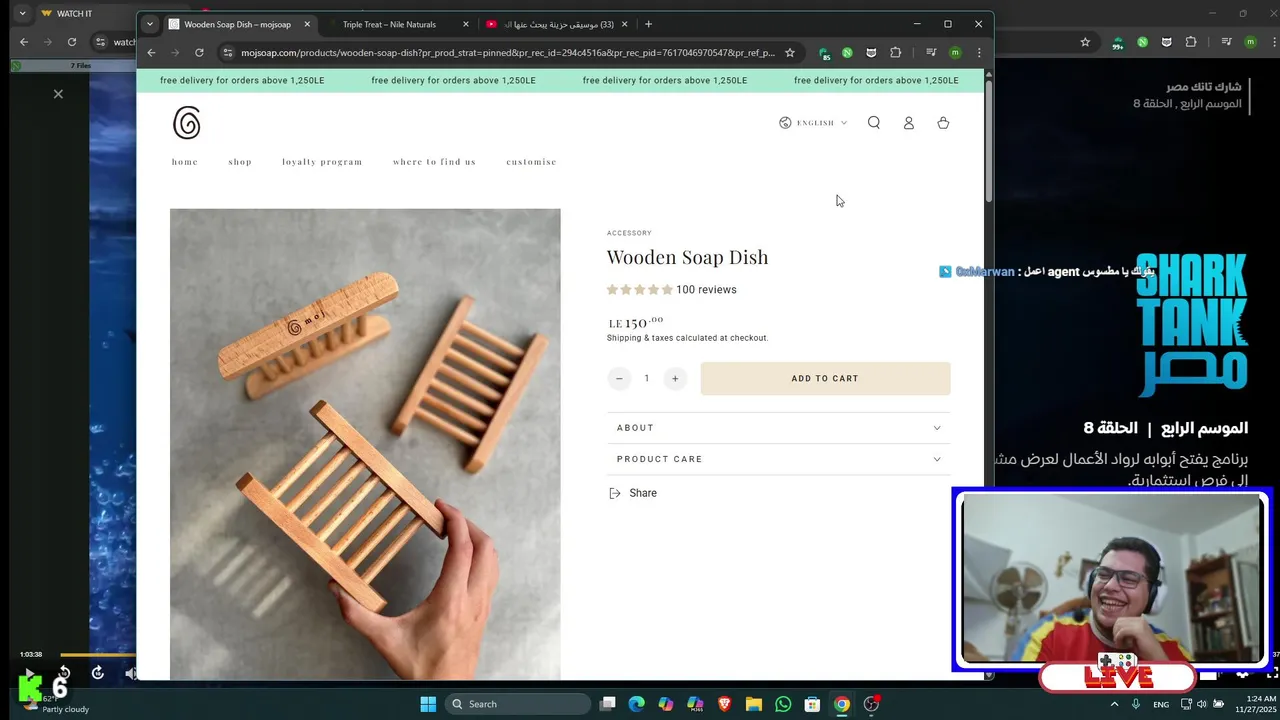
Task: Open the customise menu item
Action: point(531,162)
